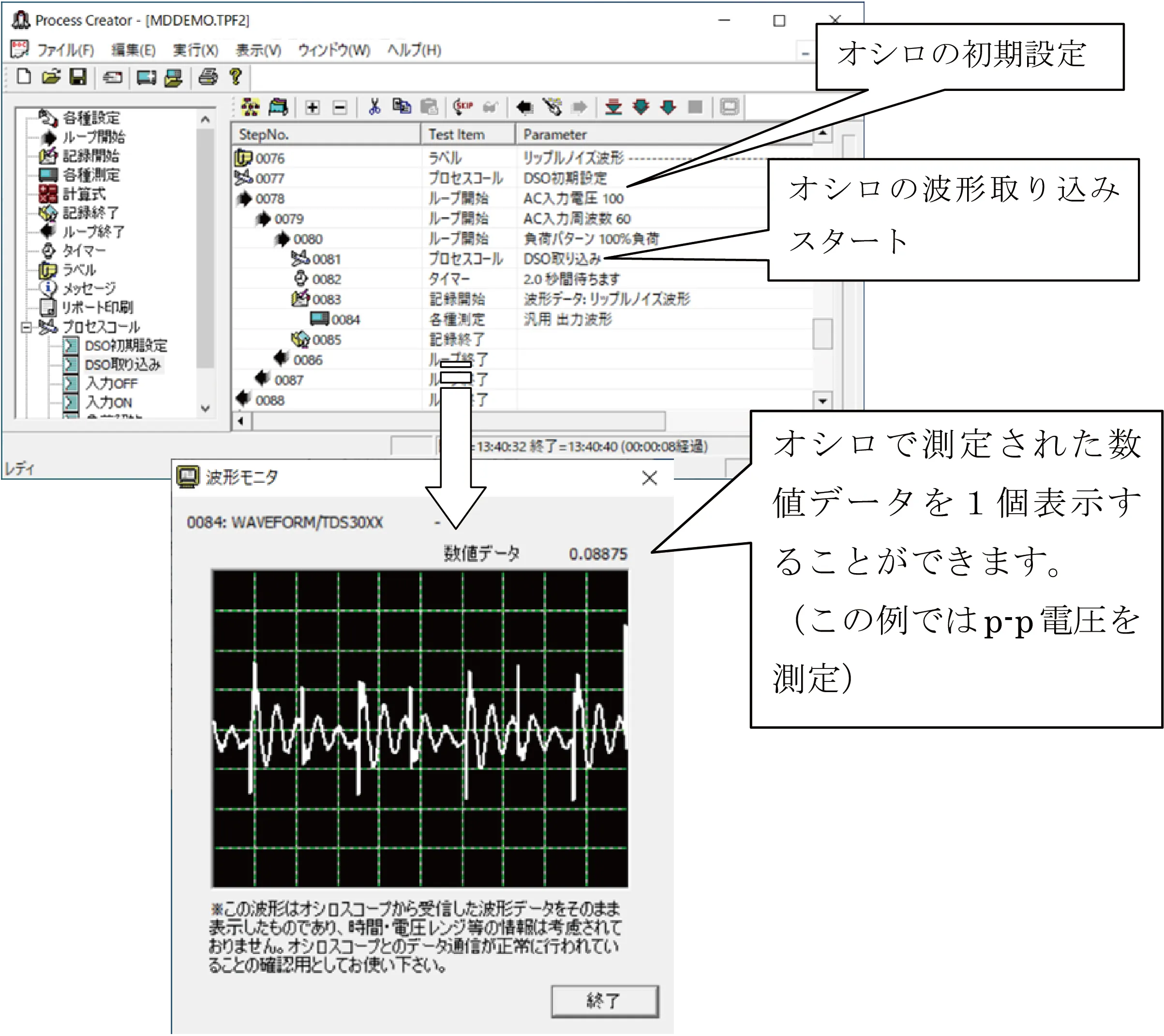The width and height of the screenshot is (1164, 1036).
Task: Open file with folder toolbar icon
Action: (x=51, y=77)
